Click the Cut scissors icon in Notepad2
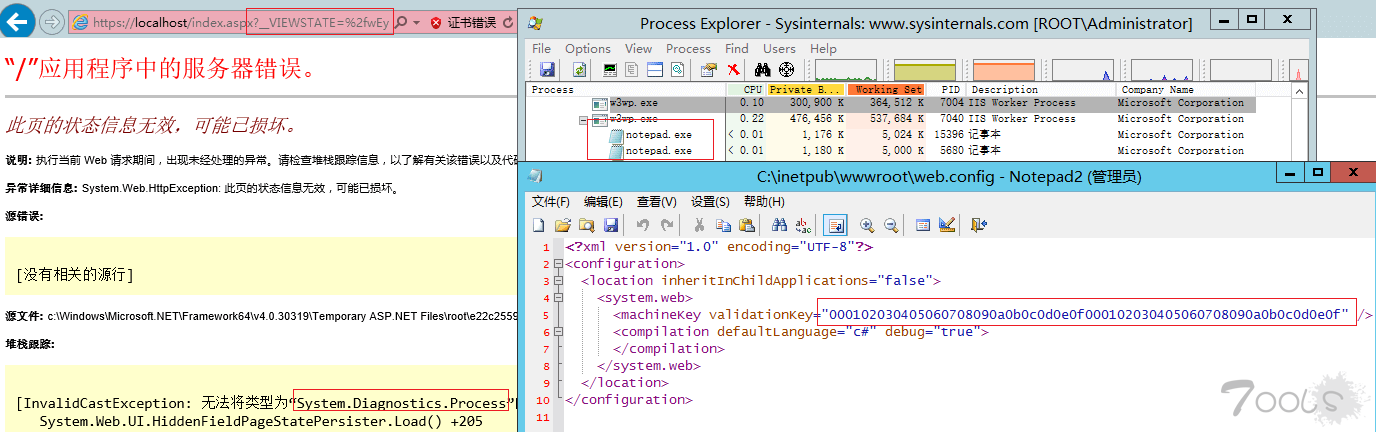 coord(699,225)
